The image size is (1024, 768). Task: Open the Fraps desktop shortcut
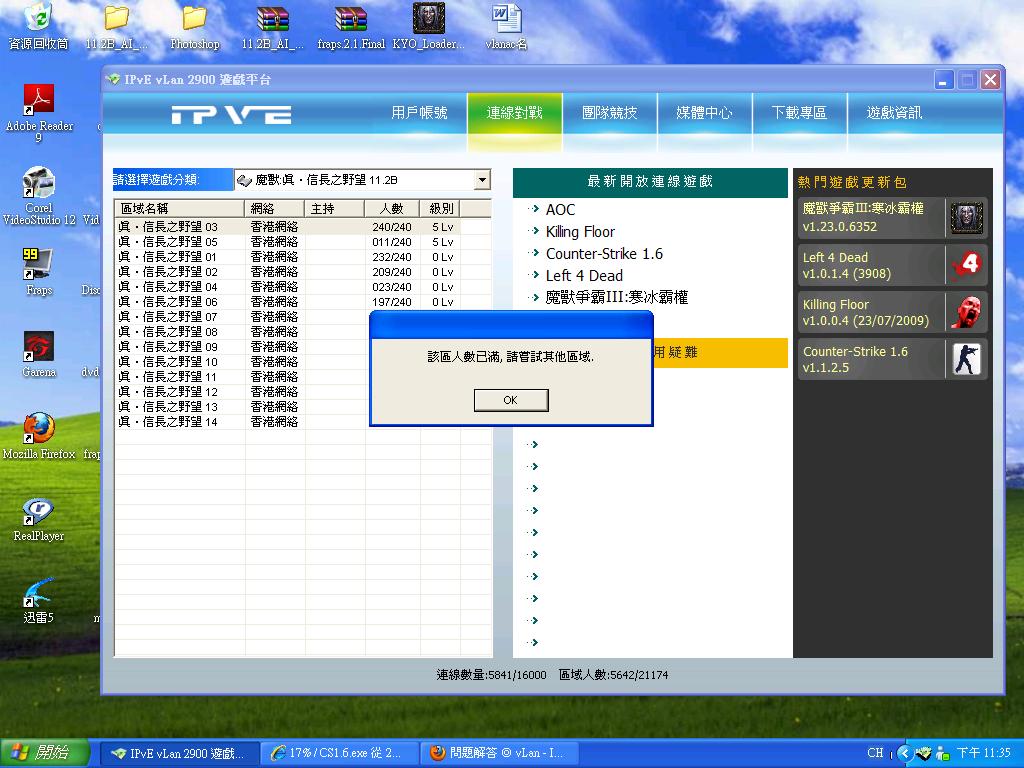coord(39,266)
